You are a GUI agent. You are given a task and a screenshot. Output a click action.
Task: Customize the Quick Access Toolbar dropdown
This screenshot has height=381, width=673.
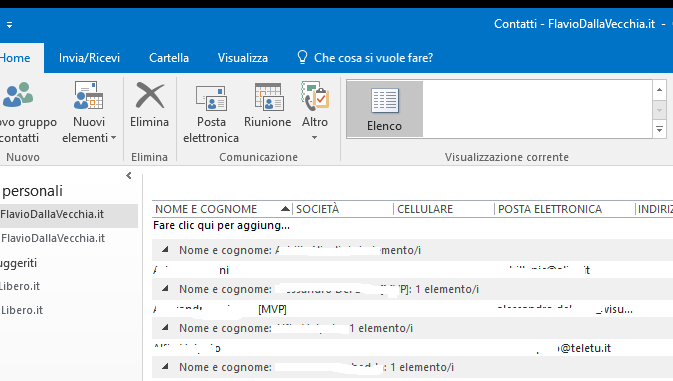9,24
